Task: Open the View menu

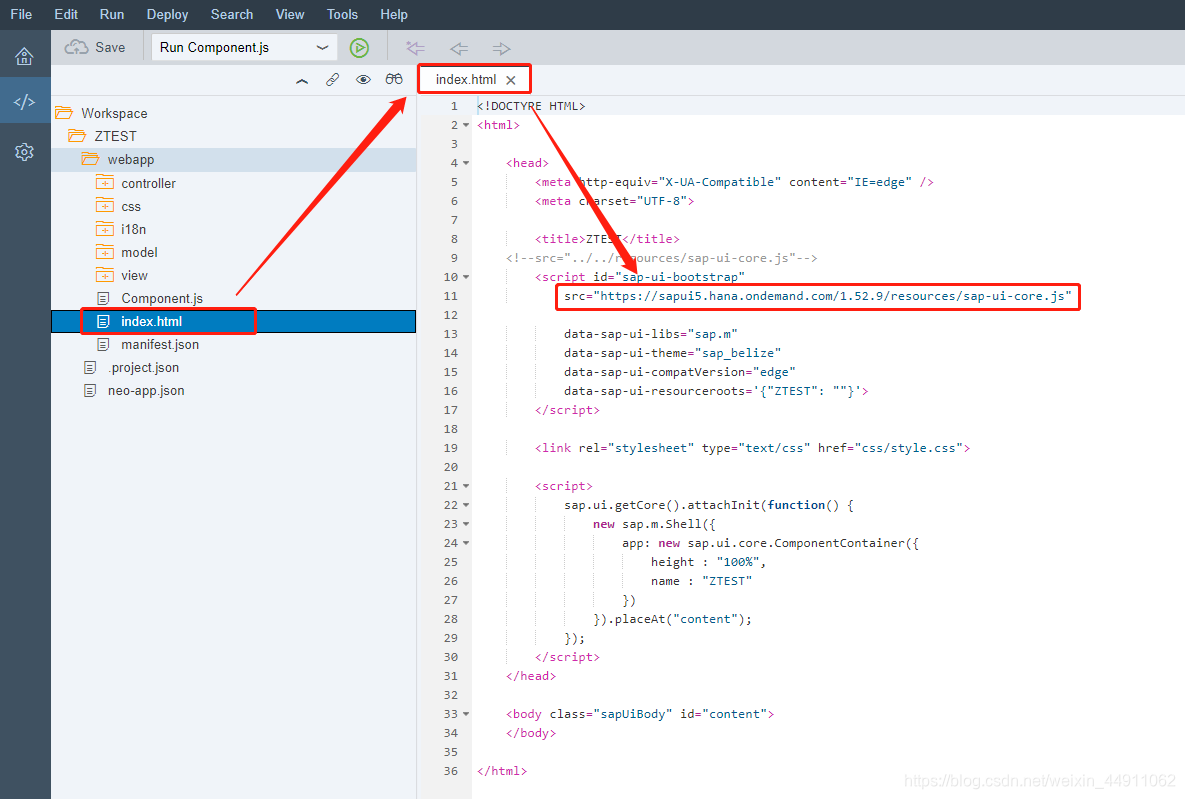Action: coord(290,14)
